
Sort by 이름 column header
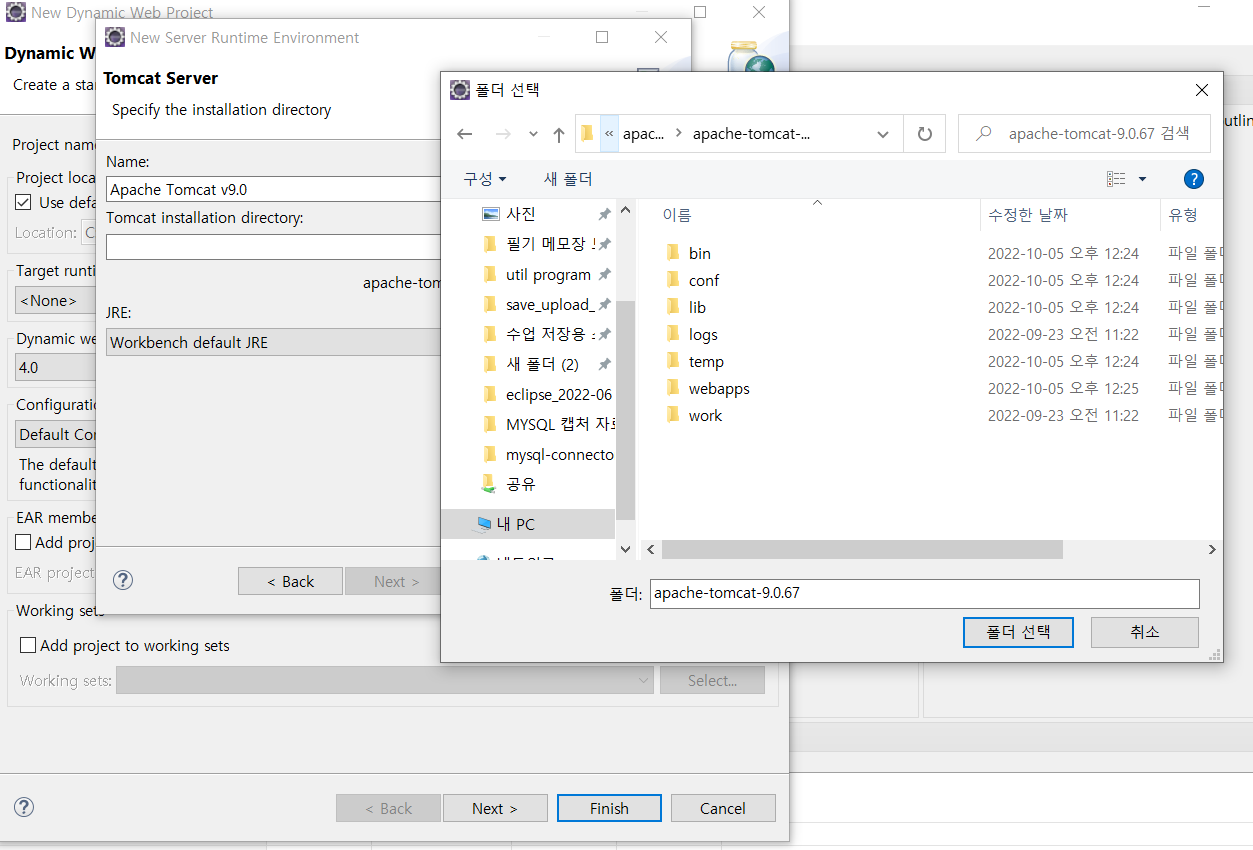(677, 214)
